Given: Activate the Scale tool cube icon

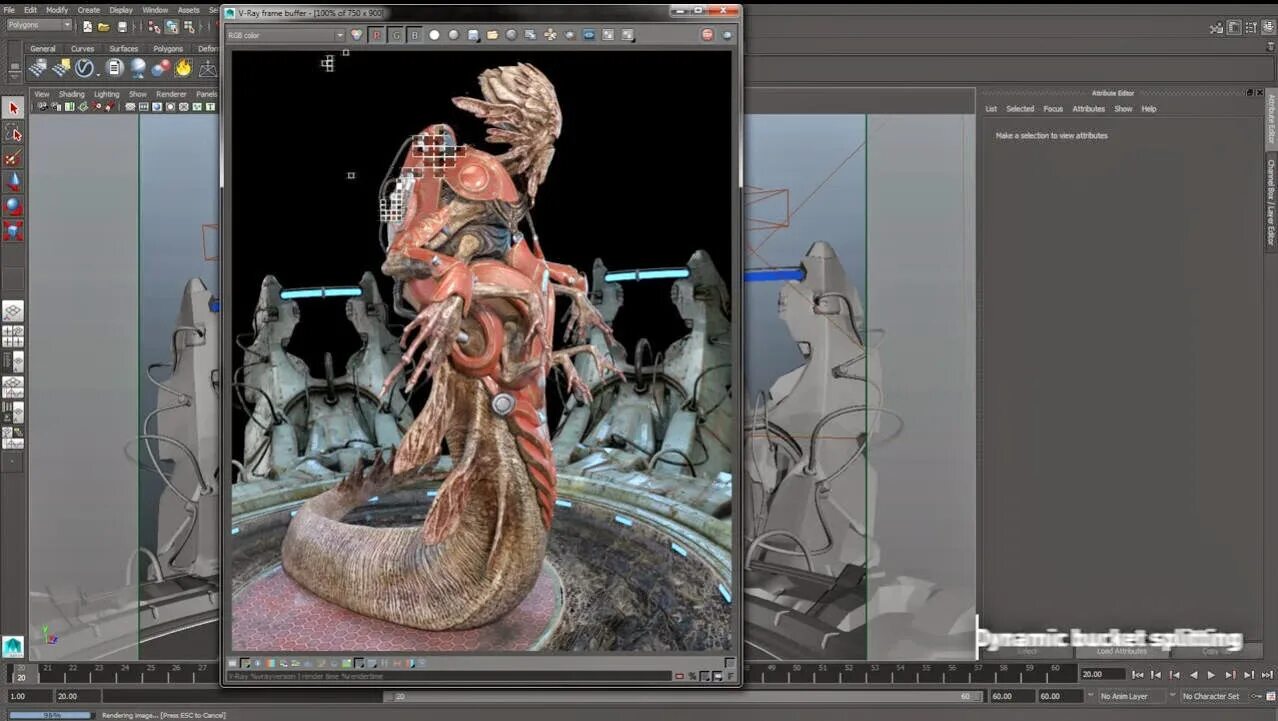Looking at the screenshot, I should tap(13, 232).
